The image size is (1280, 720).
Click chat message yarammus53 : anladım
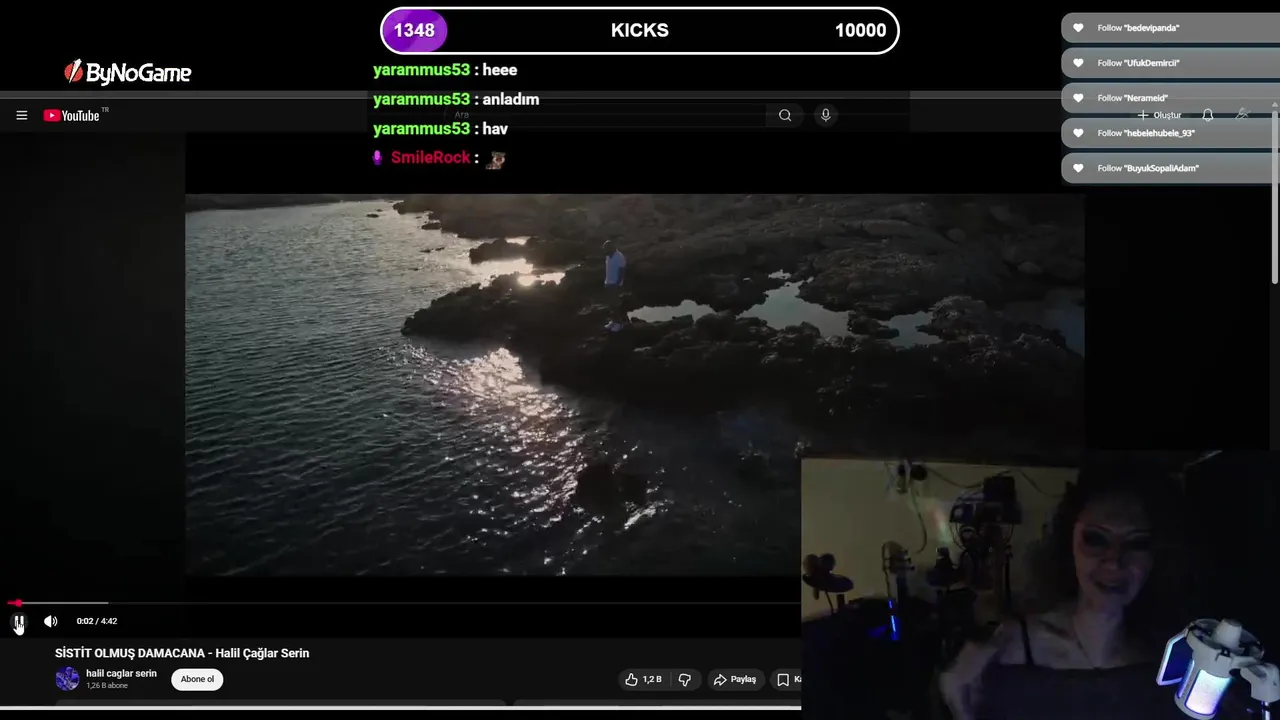tap(456, 99)
